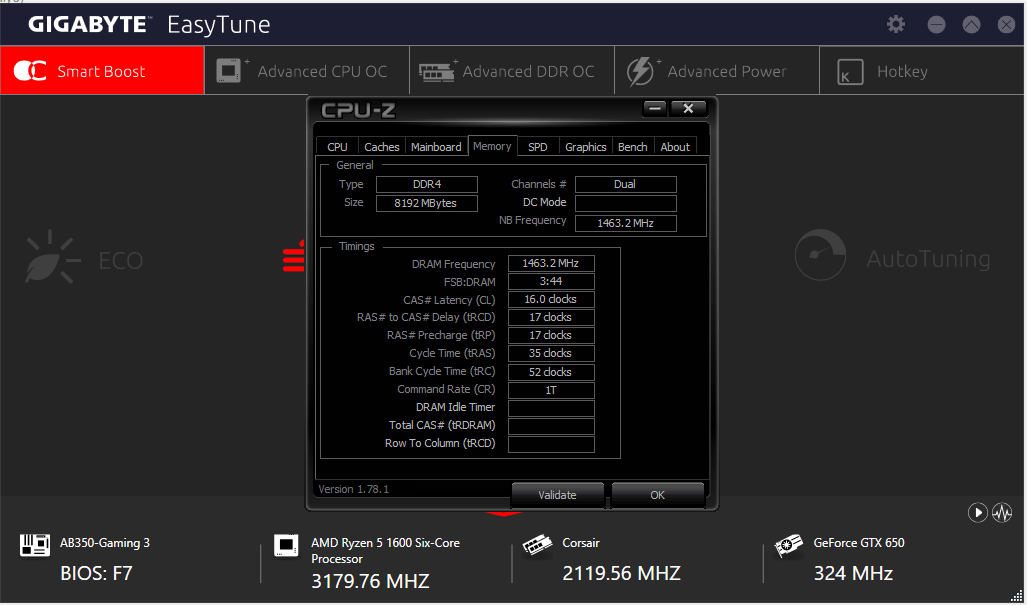
Task: Click Command Rate 1T value
Action: click(x=551, y=390)
